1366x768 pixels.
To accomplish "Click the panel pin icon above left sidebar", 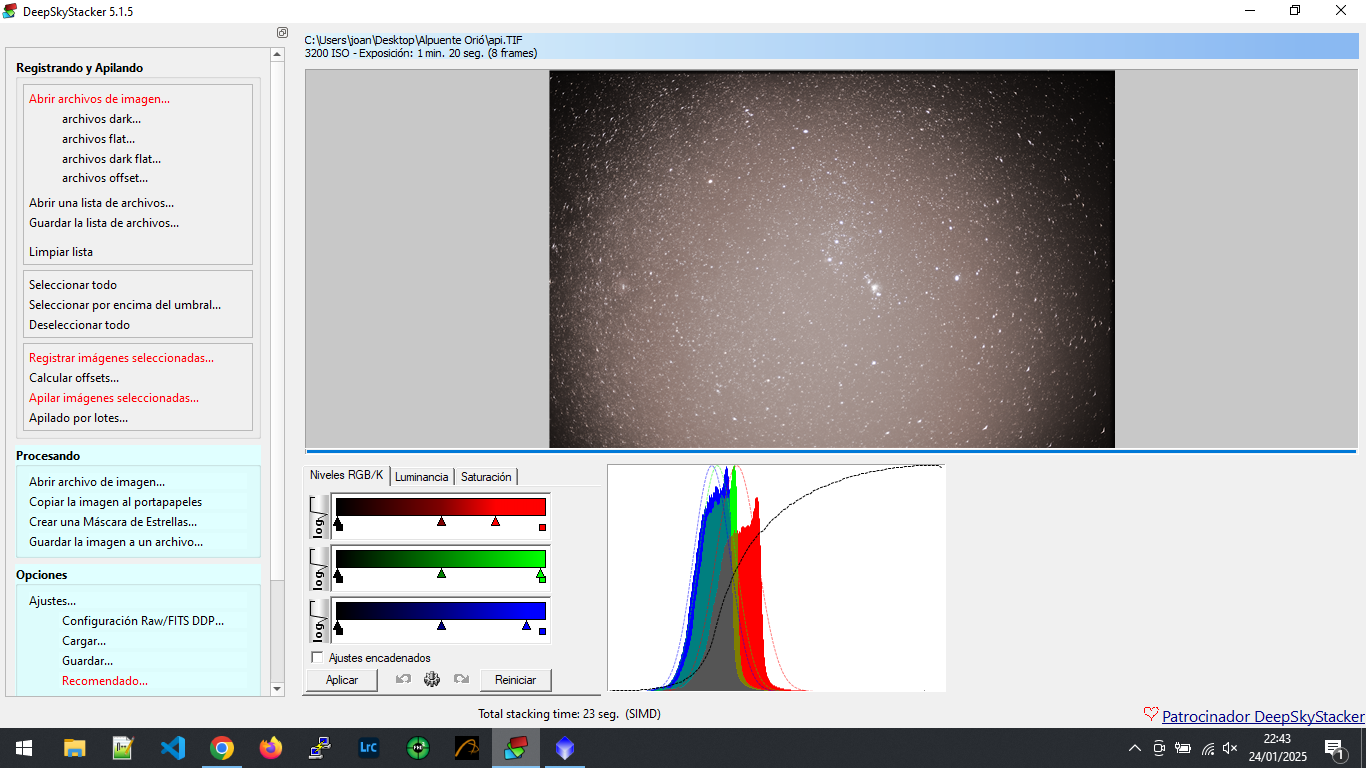I will click(x=283, y=33).
